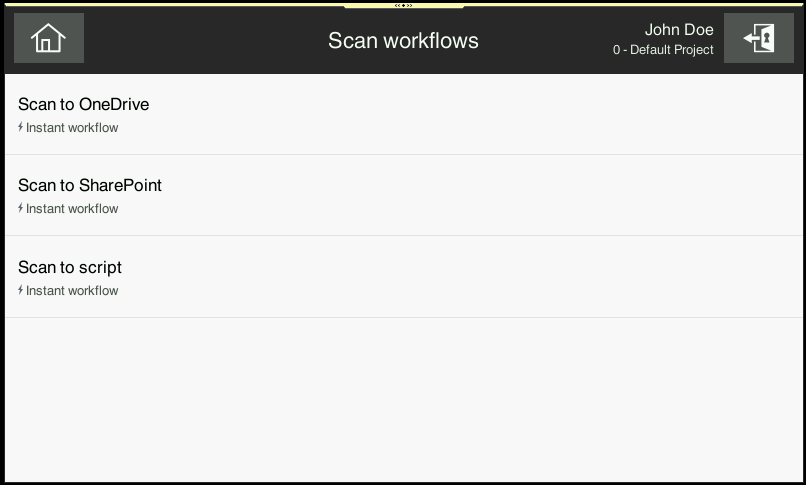This screenshot has height=485, width=806.
Task: Click the empty area below the workflow list
Action: tap(403, 400)
